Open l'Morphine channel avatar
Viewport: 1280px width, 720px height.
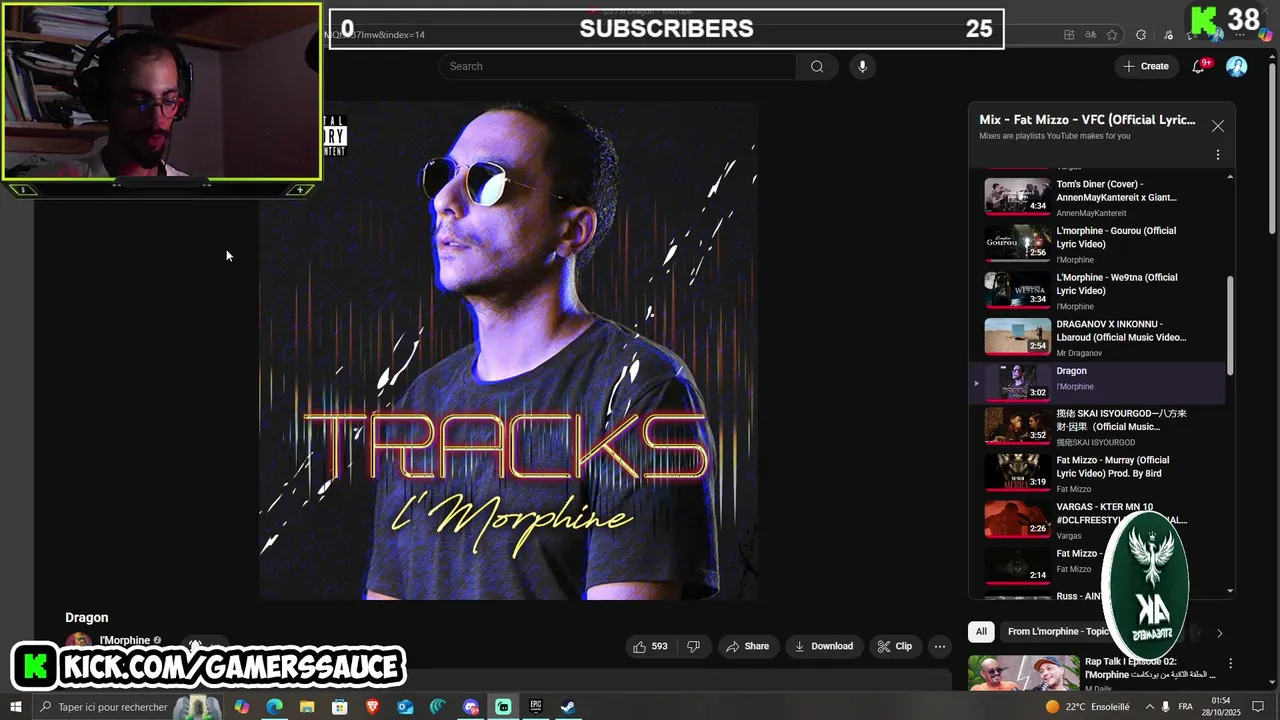(x=78, y=641)
